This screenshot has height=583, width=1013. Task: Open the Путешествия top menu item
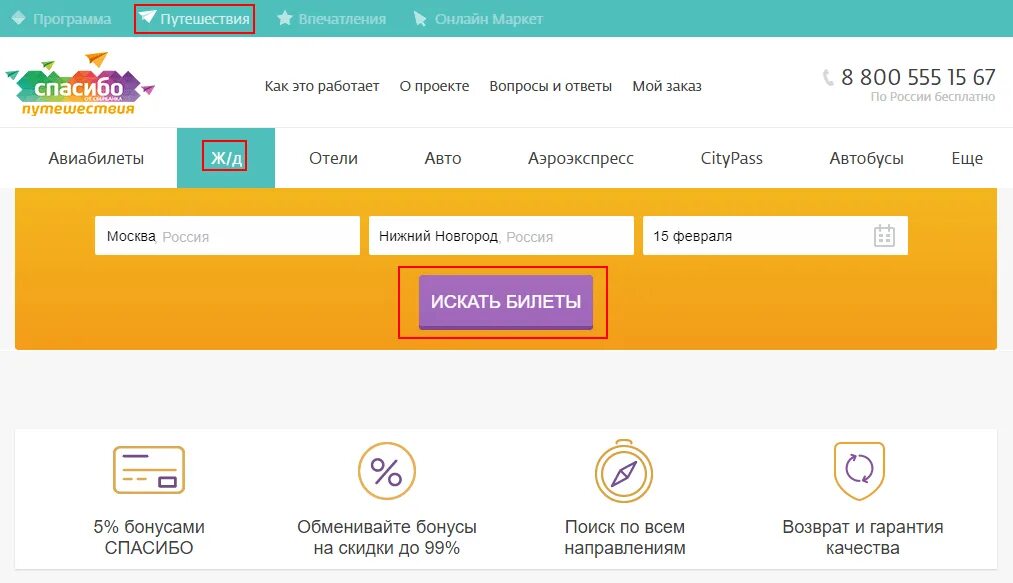pyautogui.click(x=205, y=19)
